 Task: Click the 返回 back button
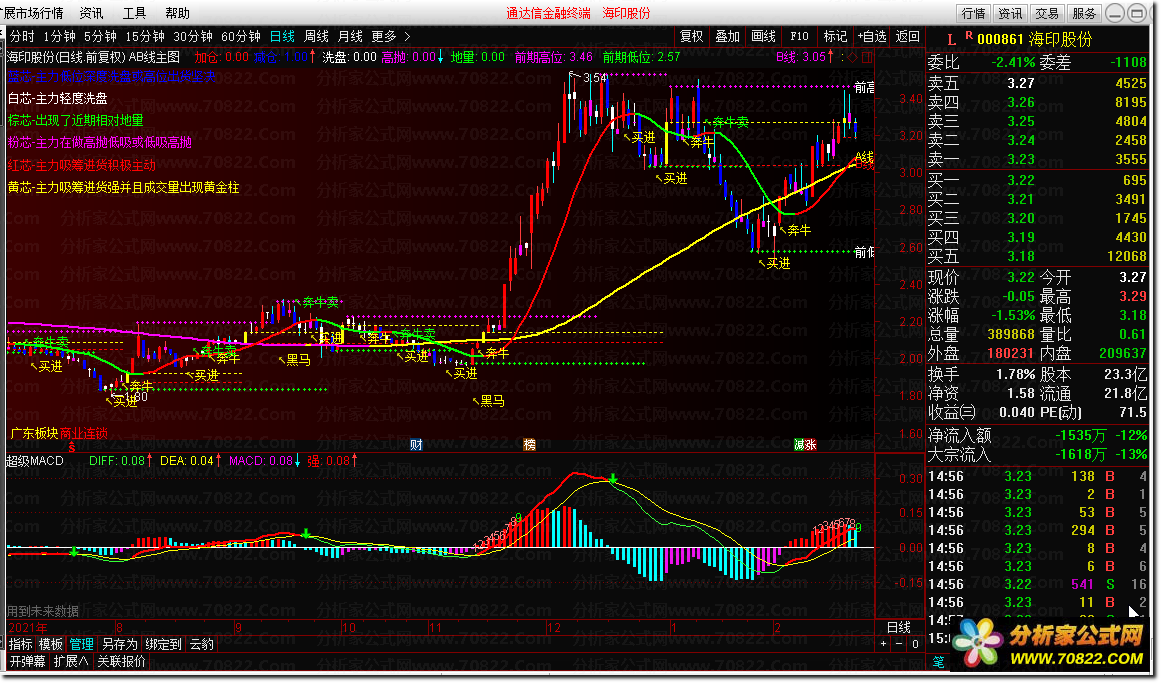908,36
